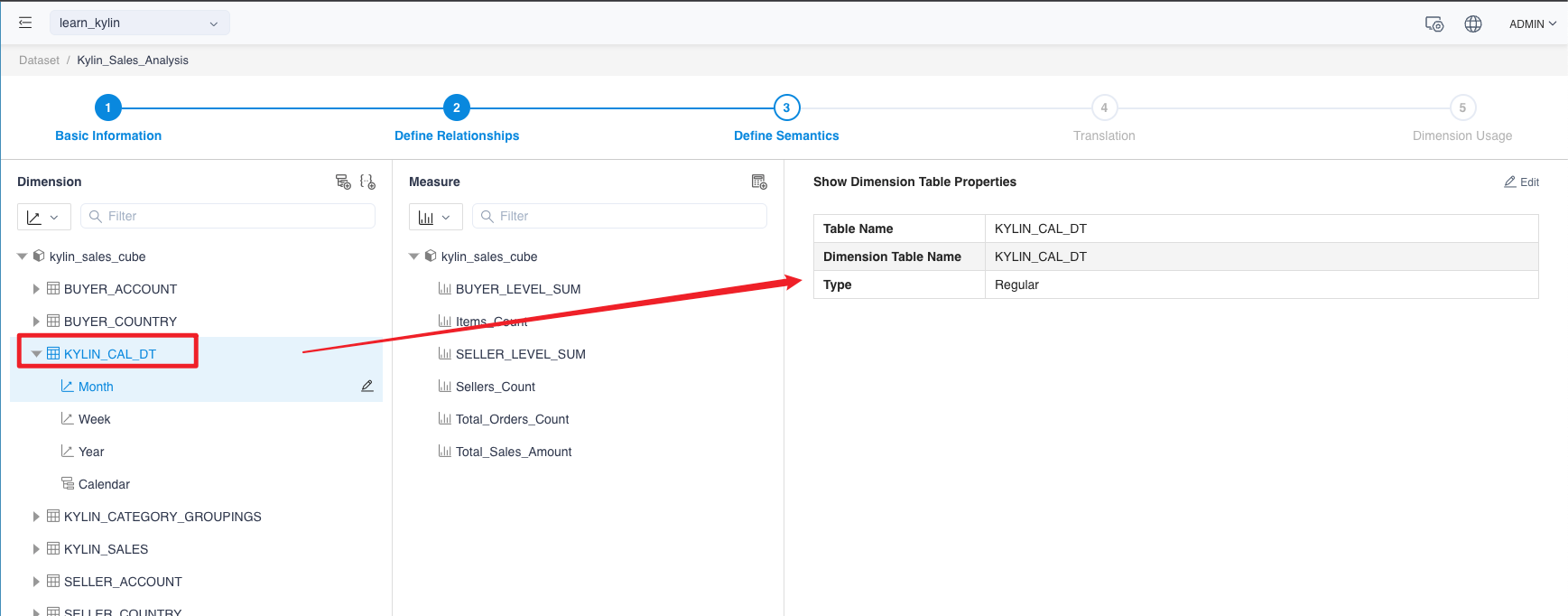The image size is (1568, 616).
Task: Click add named set braces icon
Action: [x=367, y=182]
